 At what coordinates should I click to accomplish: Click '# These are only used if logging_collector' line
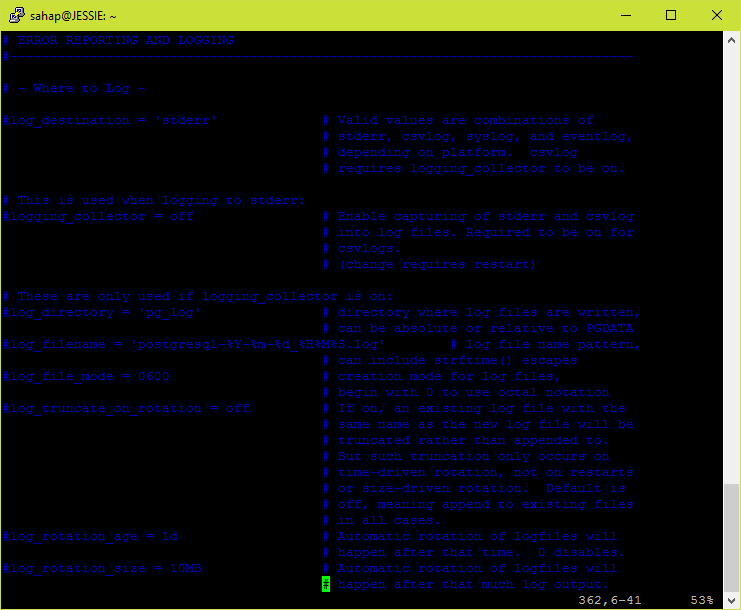(x=198, y=296)
